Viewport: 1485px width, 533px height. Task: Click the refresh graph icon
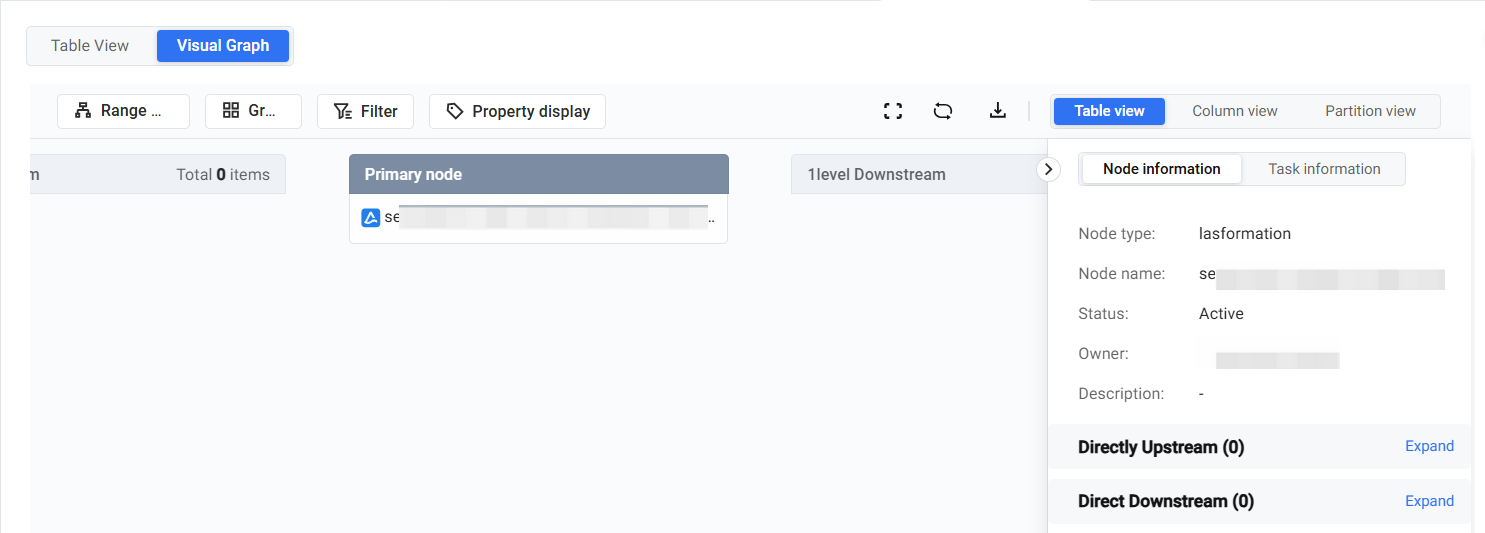[943, 111]
